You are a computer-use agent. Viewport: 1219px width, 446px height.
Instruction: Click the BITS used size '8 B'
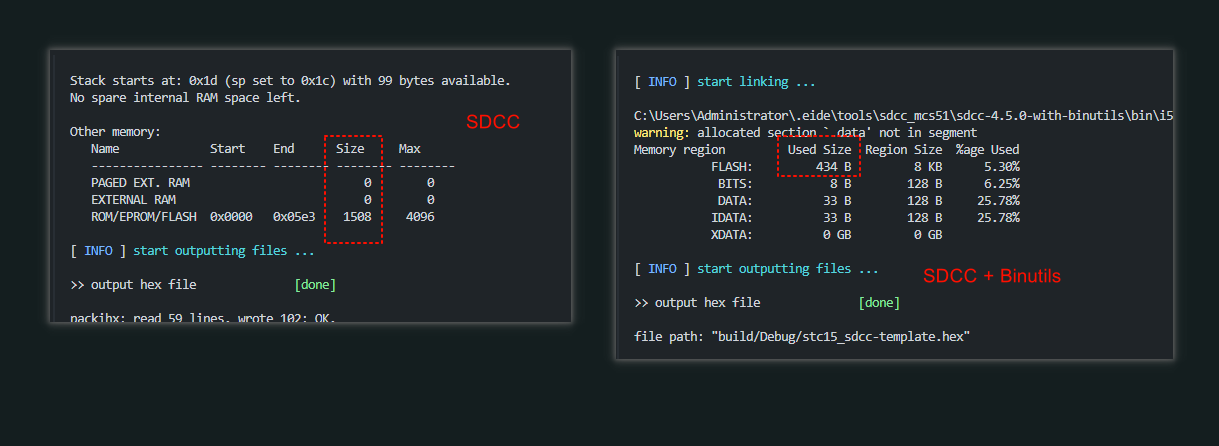click(841, 184)
